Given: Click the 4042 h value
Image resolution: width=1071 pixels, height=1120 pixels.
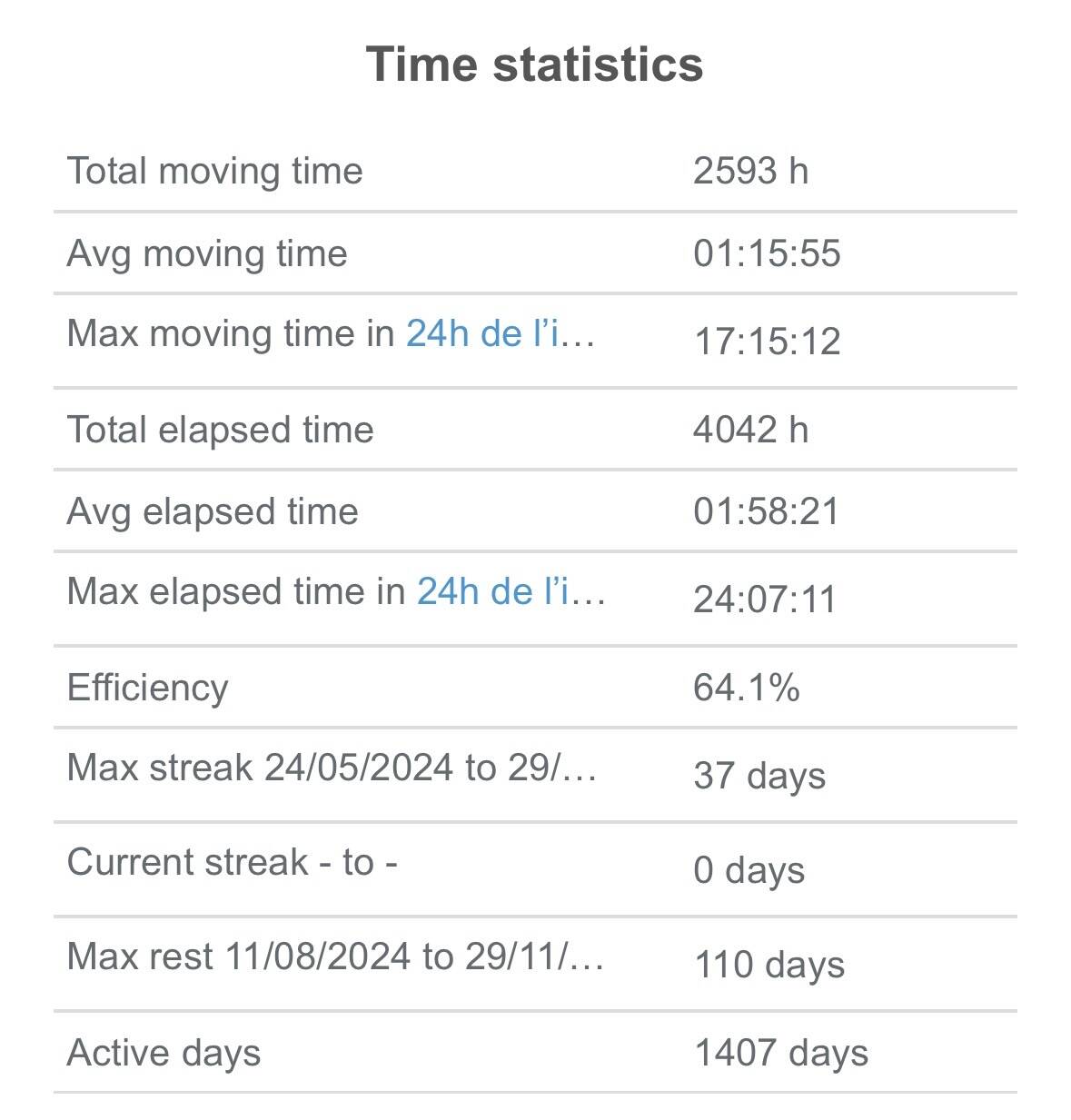Looking at the screenshot, I should click(x=750, y=430).
